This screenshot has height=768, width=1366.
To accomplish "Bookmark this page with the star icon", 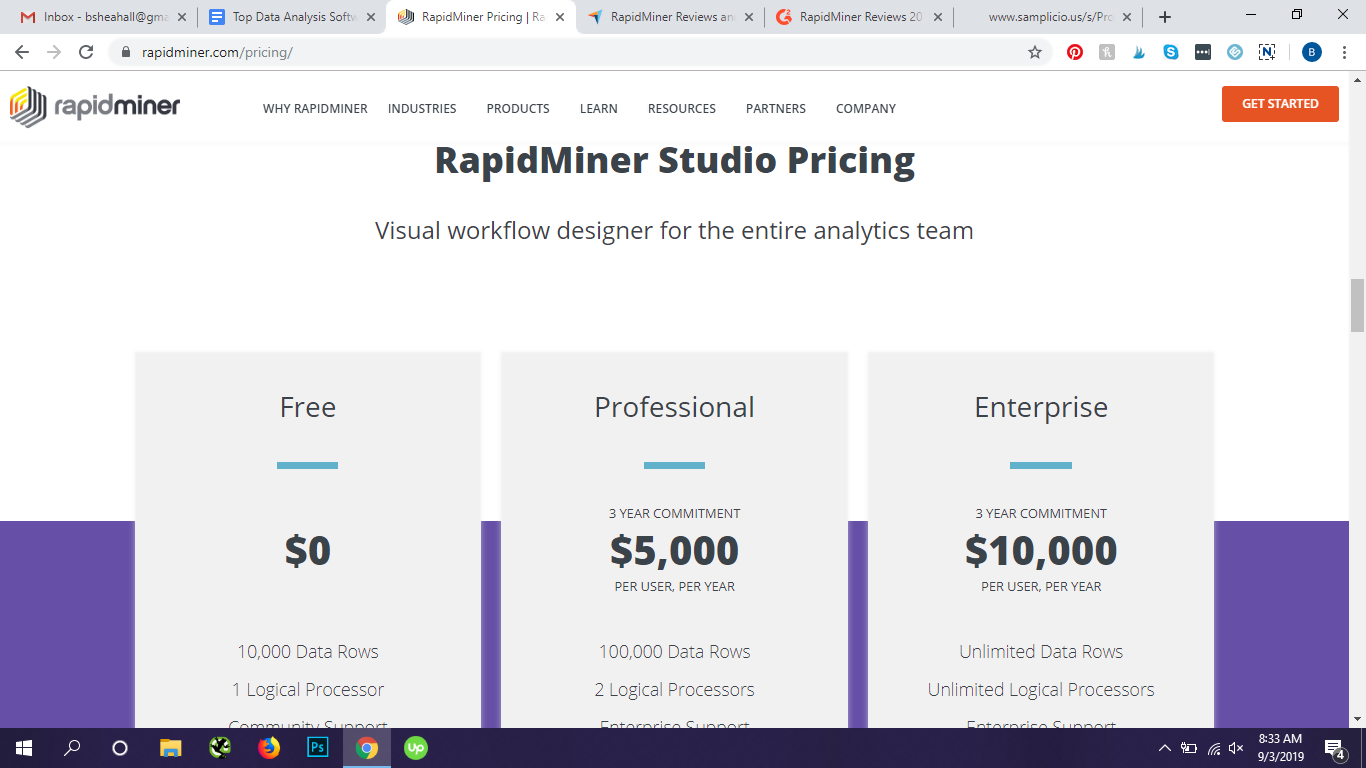I will pos(1035,52).
